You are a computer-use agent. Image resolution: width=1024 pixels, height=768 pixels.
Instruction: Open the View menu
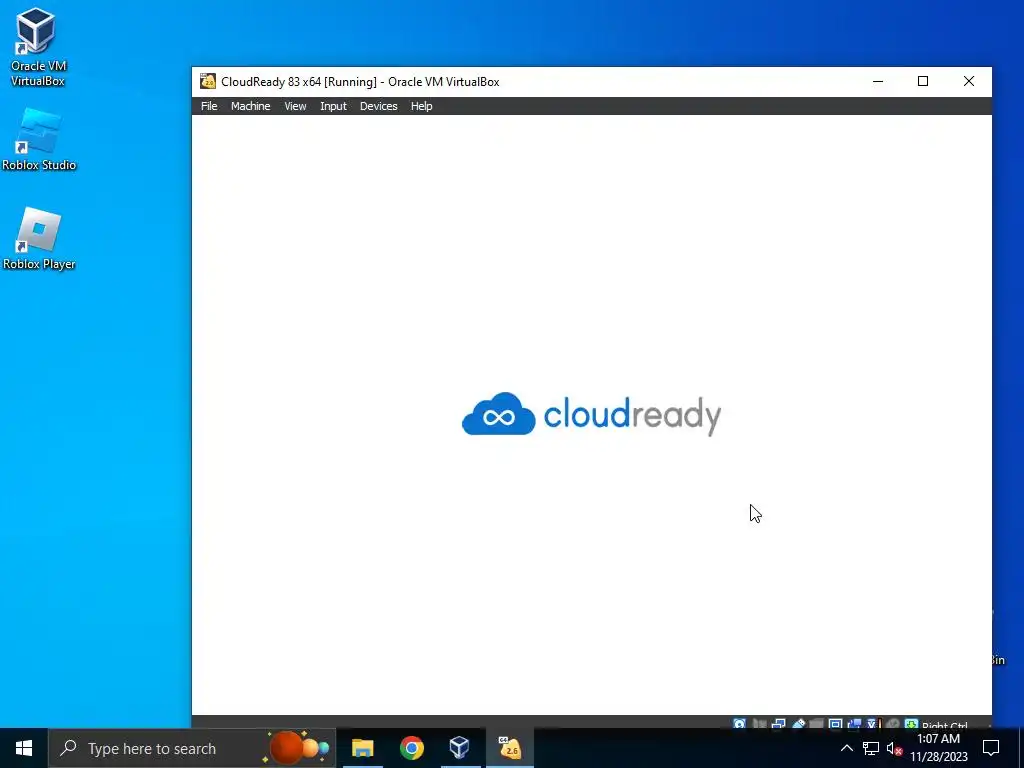(x=295, y=106)
